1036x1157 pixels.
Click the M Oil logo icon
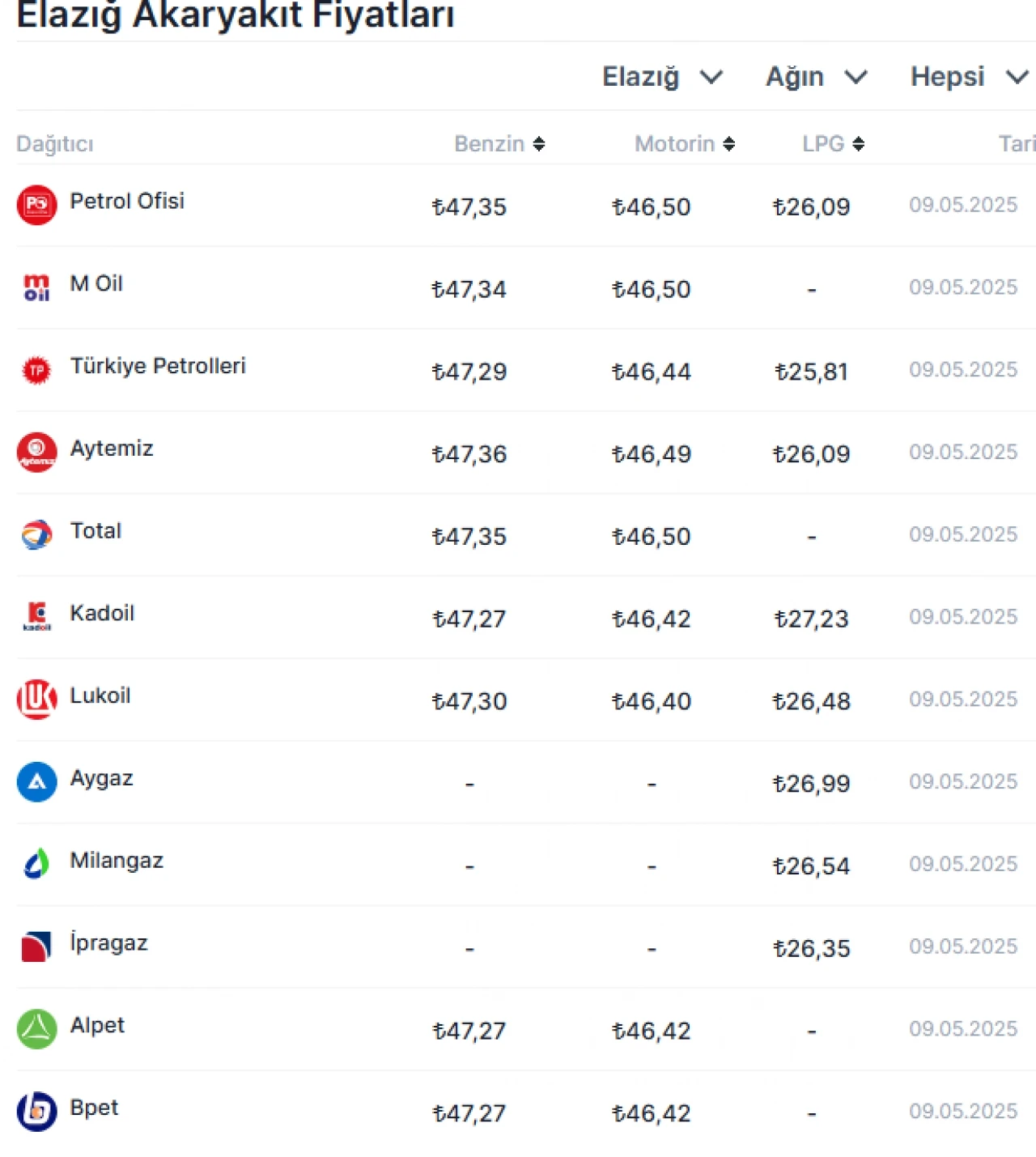click(36, 287)
